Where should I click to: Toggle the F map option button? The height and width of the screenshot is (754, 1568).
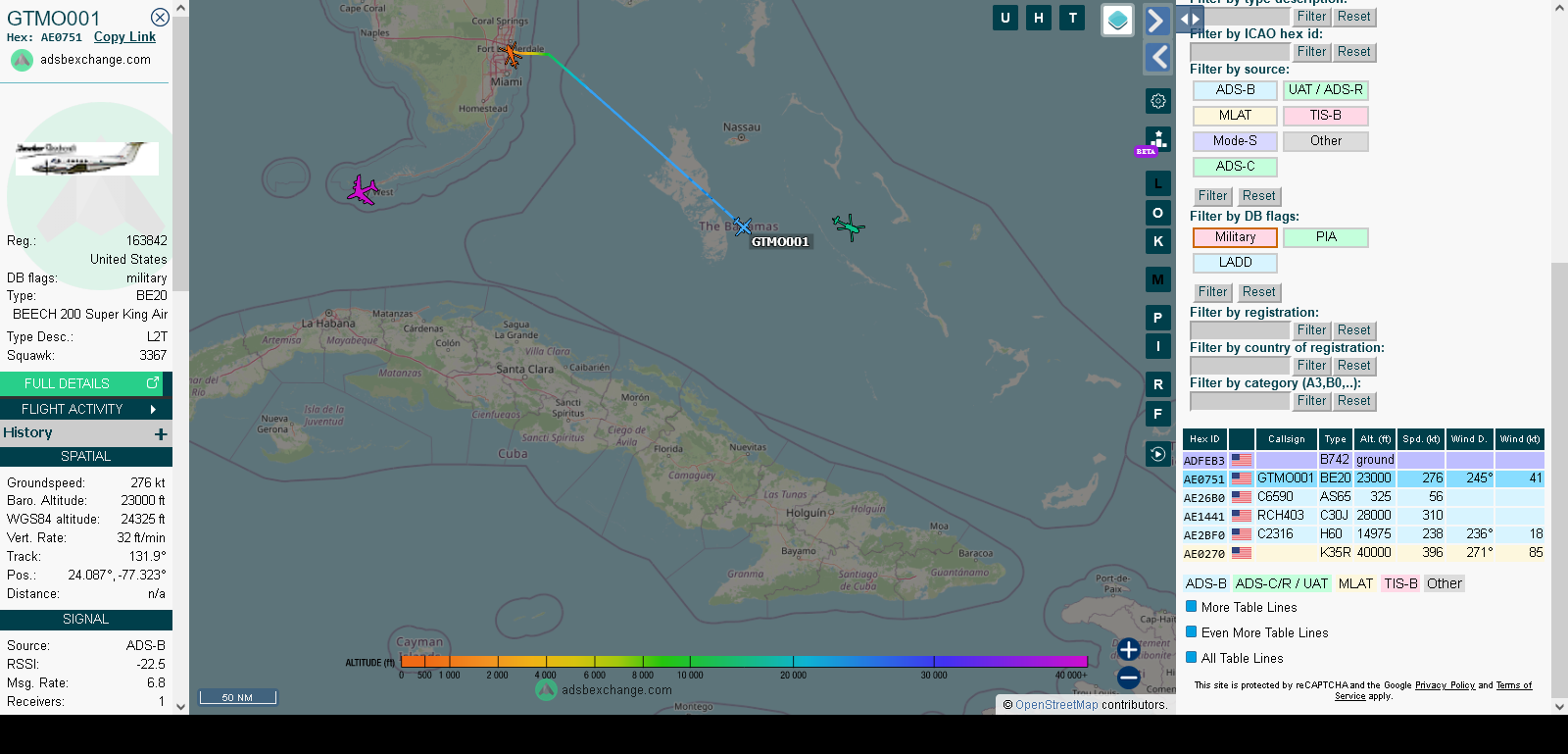click(x=1158, y=414)
